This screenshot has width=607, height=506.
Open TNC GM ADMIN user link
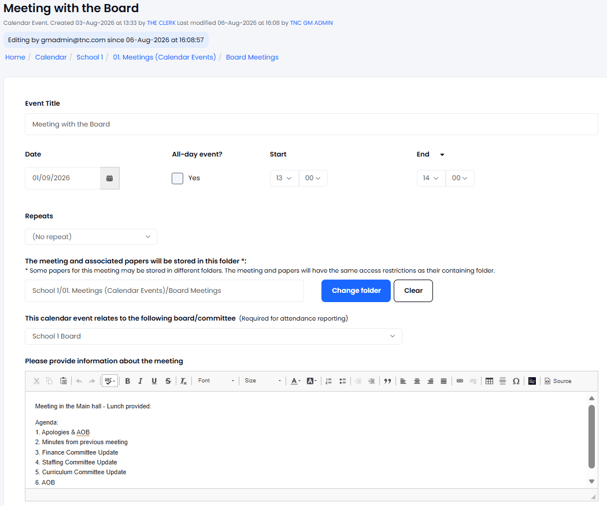[x=311, y=23]
